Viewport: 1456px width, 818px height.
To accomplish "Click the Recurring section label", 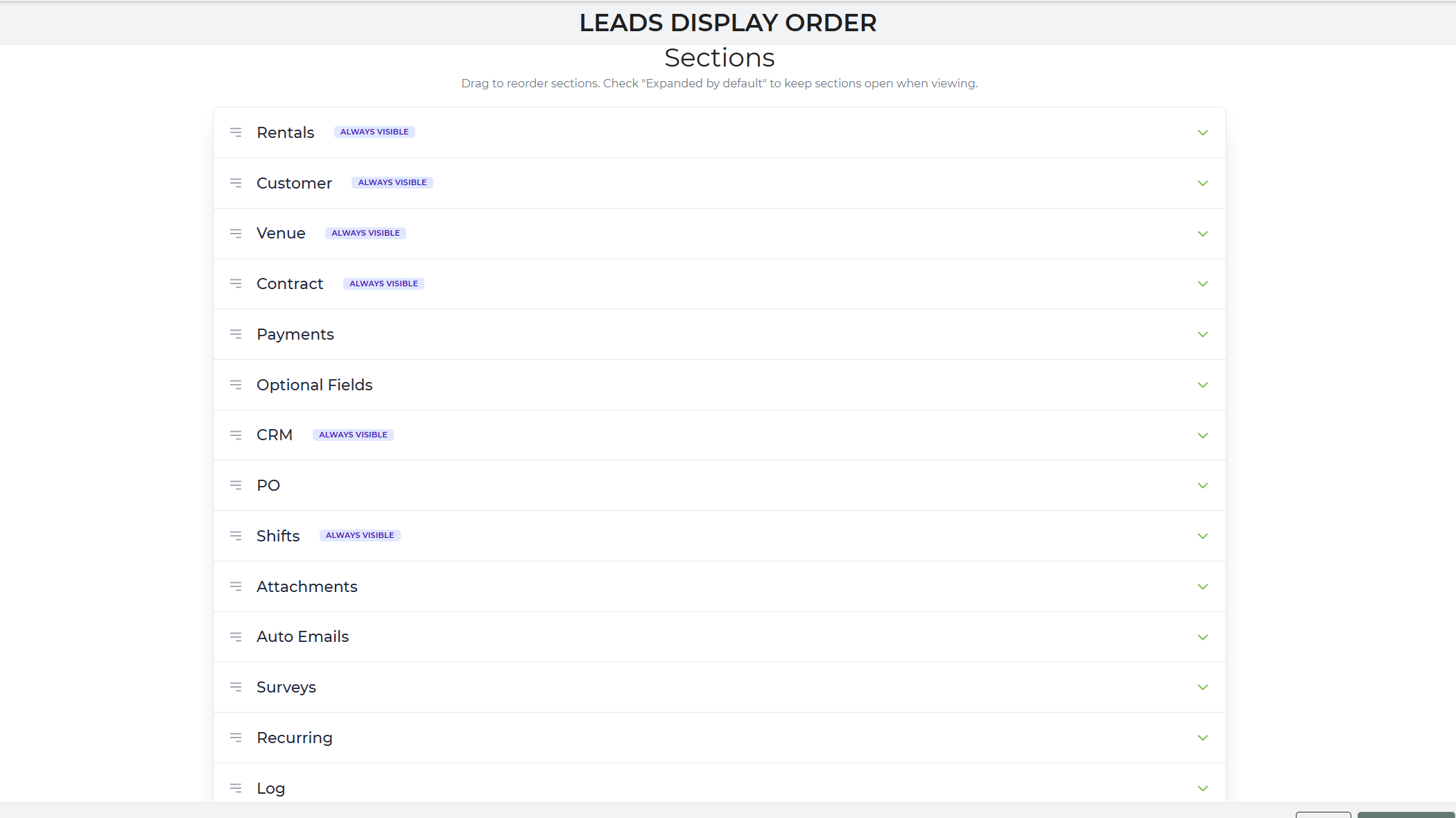I will point(295,738).
